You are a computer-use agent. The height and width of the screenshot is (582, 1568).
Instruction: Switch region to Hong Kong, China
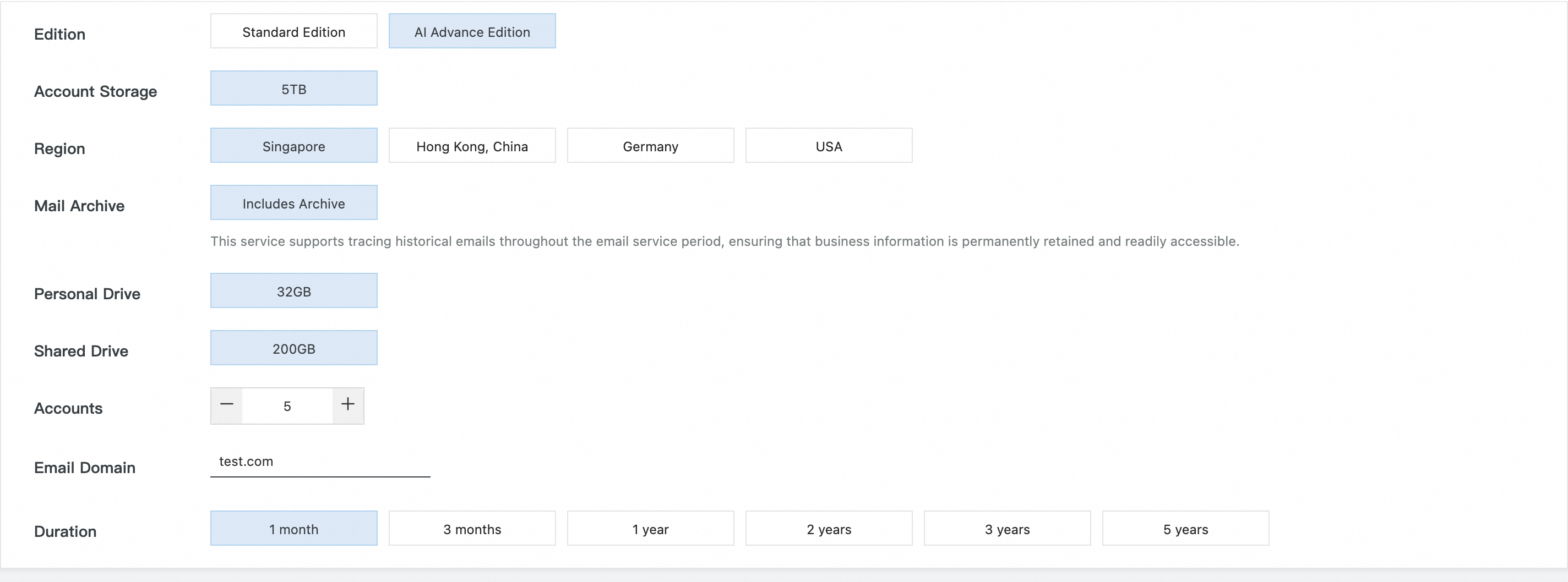[472, 146]
